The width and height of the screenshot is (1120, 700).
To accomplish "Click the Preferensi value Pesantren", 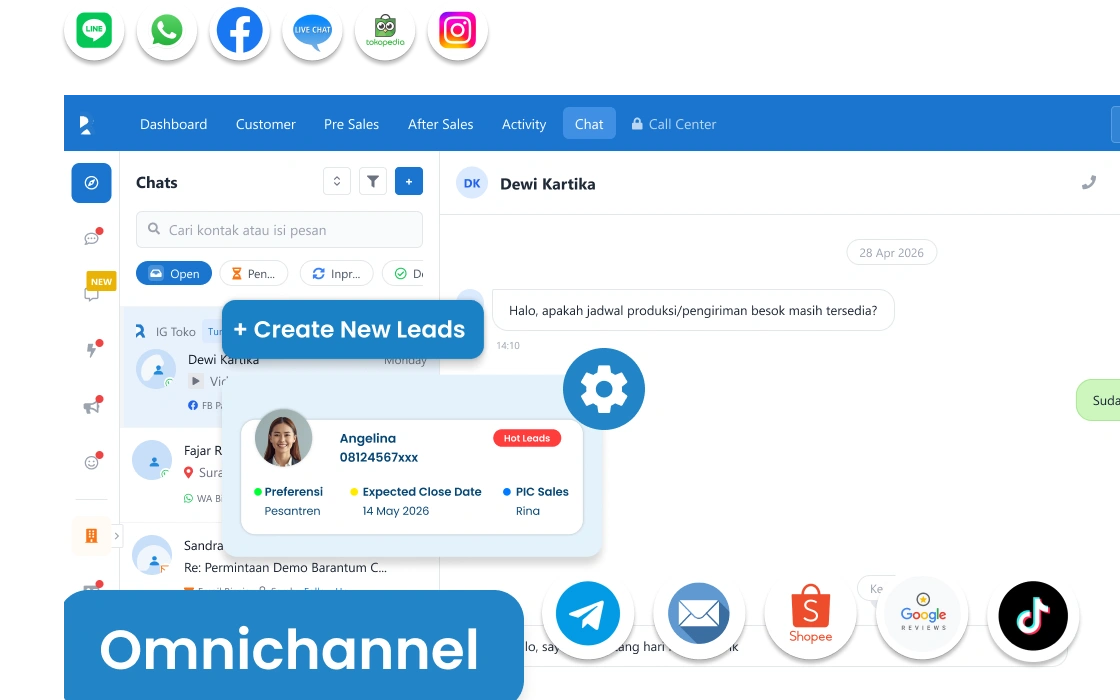I will pyautogui.click(x=292, y=511).
